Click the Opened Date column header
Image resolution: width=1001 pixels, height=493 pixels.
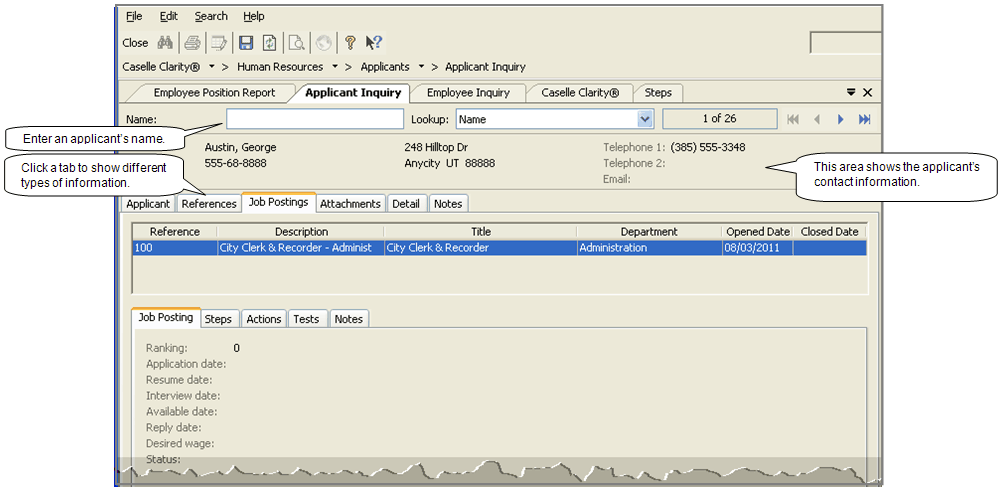pos(757,232)
